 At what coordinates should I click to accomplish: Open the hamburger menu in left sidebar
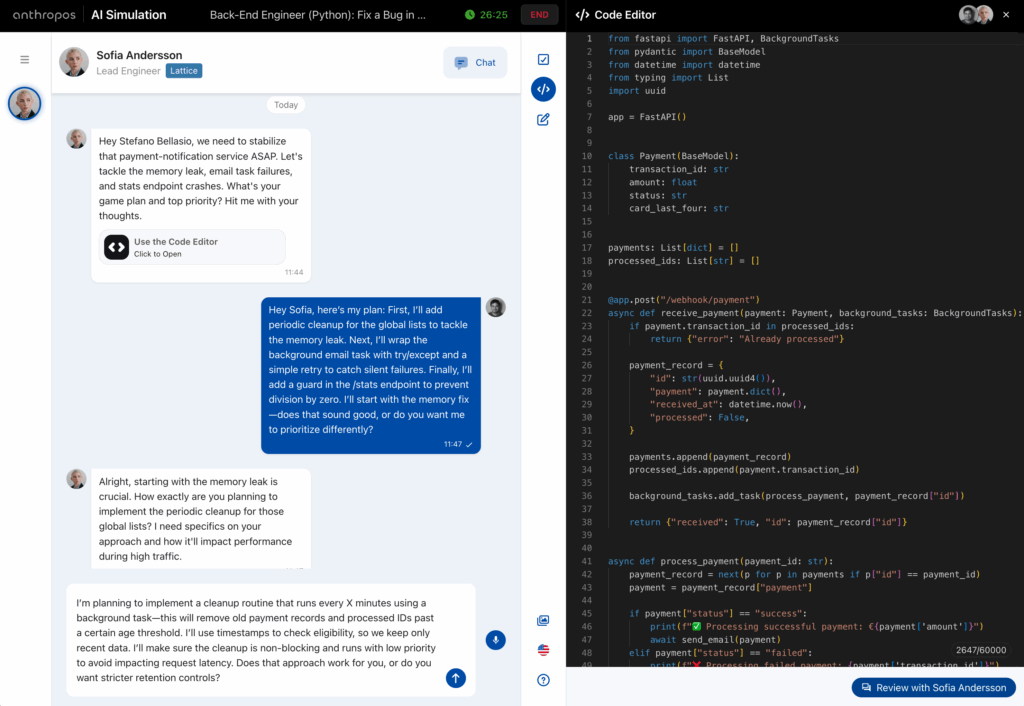click(x=25, y=60)
